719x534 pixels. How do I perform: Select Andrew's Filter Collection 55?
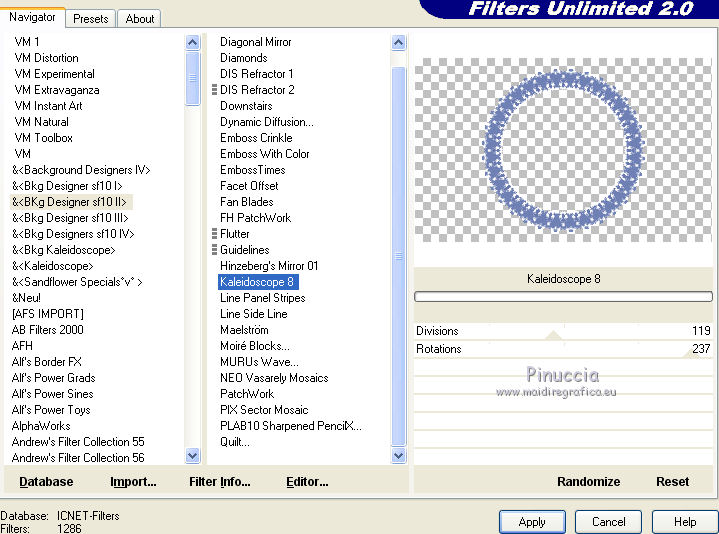(78, 442)
